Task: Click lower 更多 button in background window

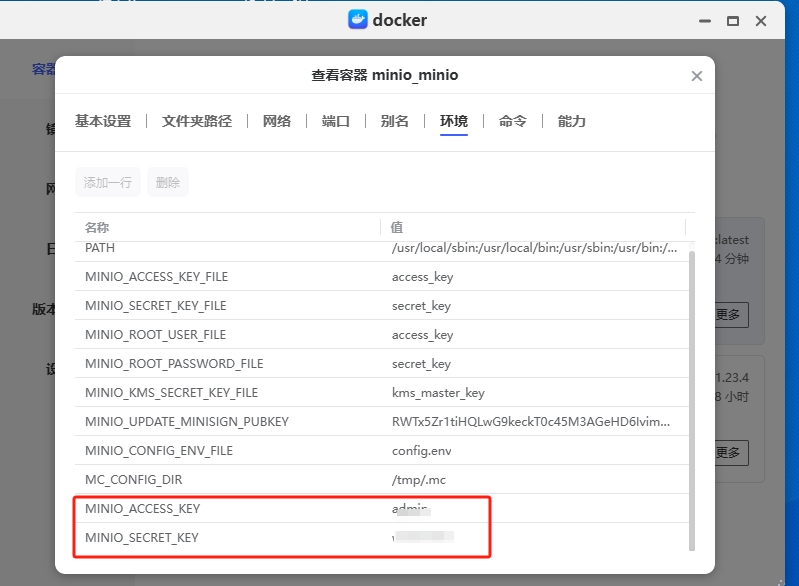Action: click(732, 452)
